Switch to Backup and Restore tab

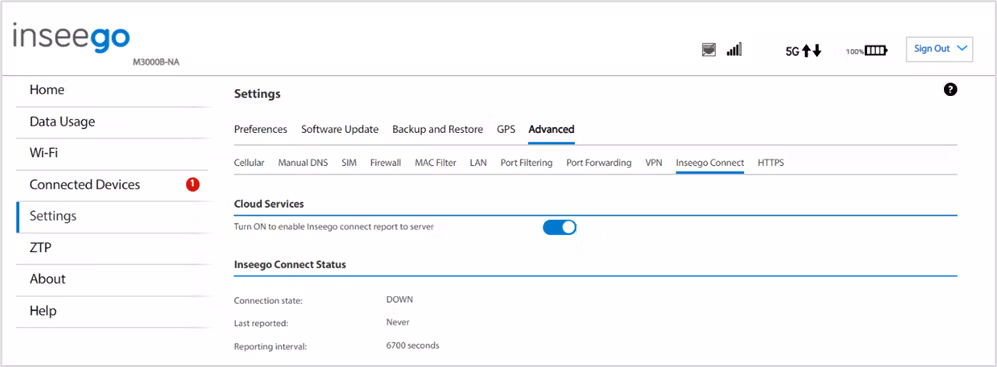(x=437, y=129)
